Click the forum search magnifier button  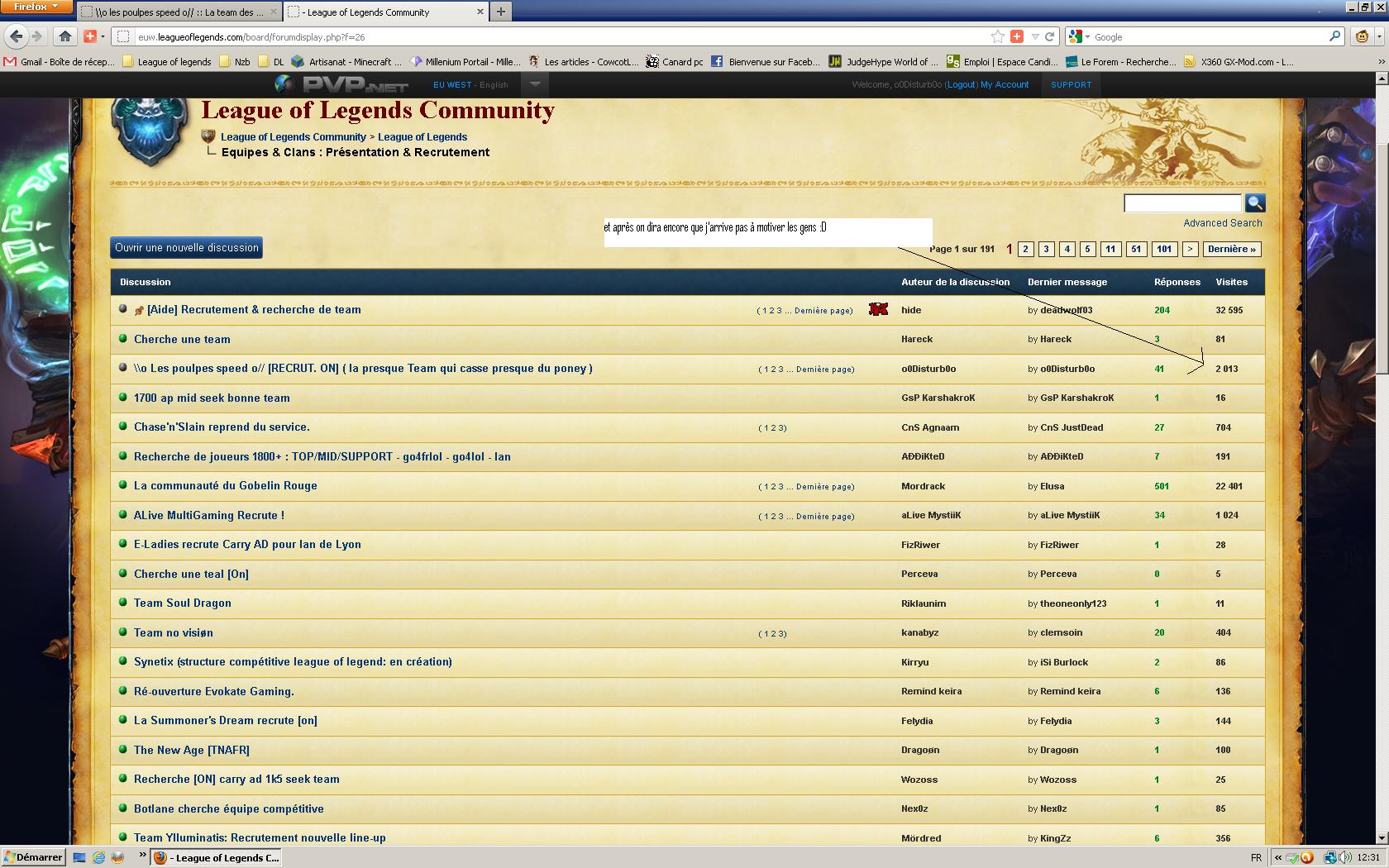[x=1254, y=203]
